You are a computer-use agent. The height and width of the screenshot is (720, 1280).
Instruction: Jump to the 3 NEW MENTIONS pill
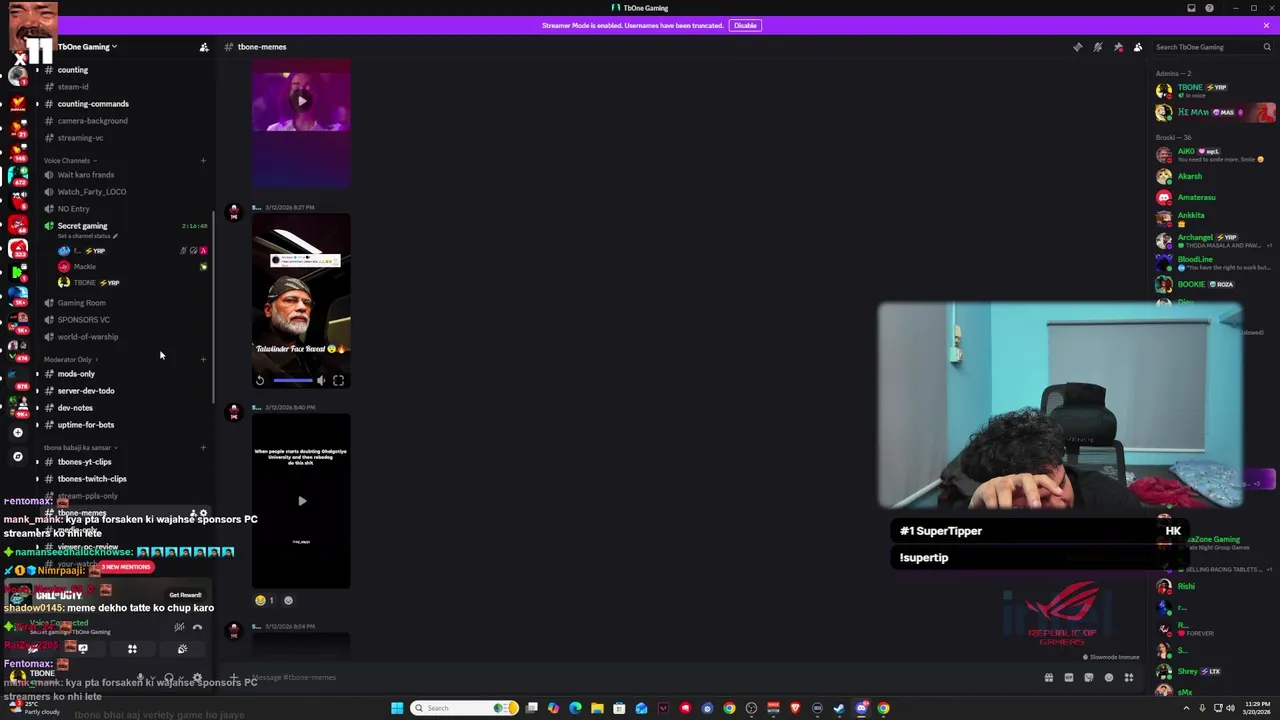126,567
